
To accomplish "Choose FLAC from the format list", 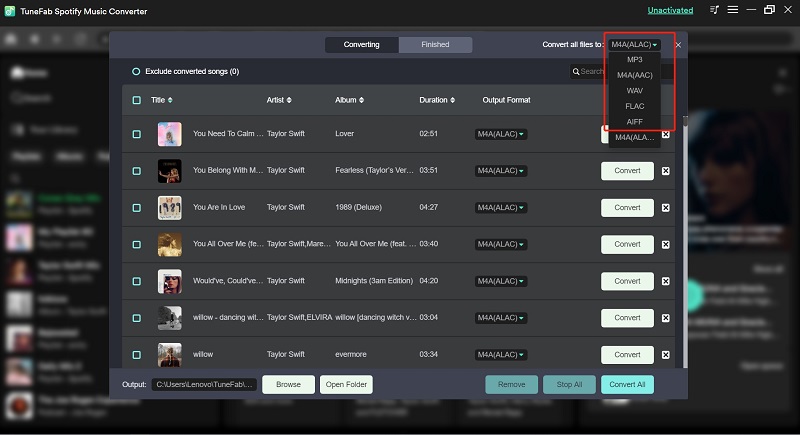I will (634, 105).
